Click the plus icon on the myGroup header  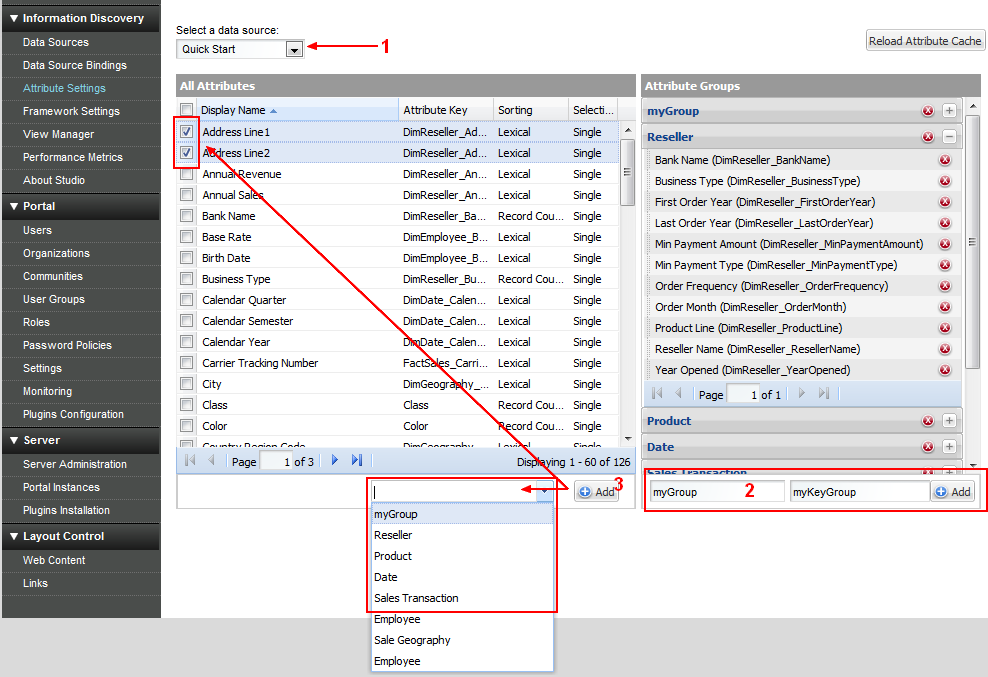[948, 111]
